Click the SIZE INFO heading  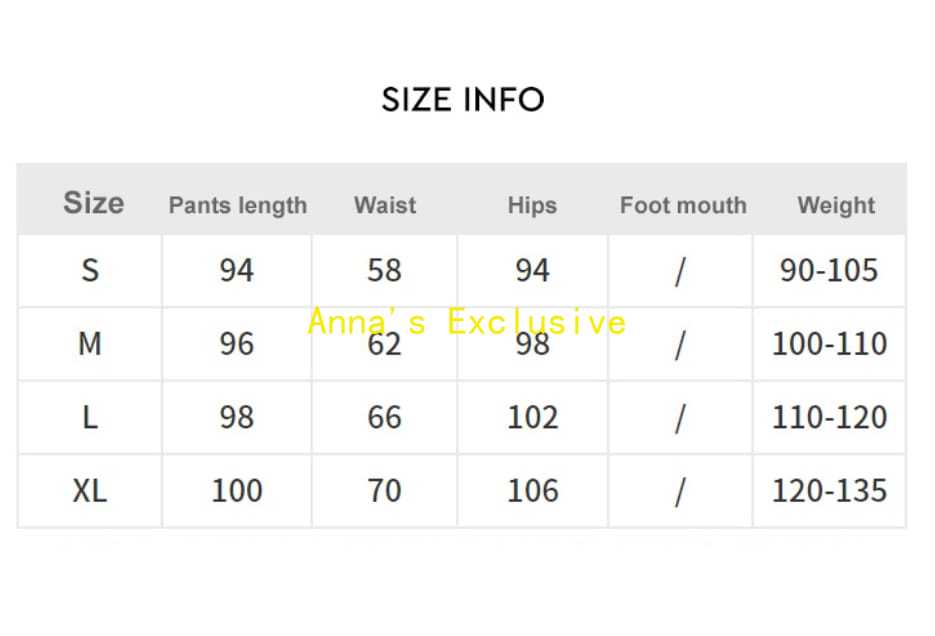click(463, 99)
